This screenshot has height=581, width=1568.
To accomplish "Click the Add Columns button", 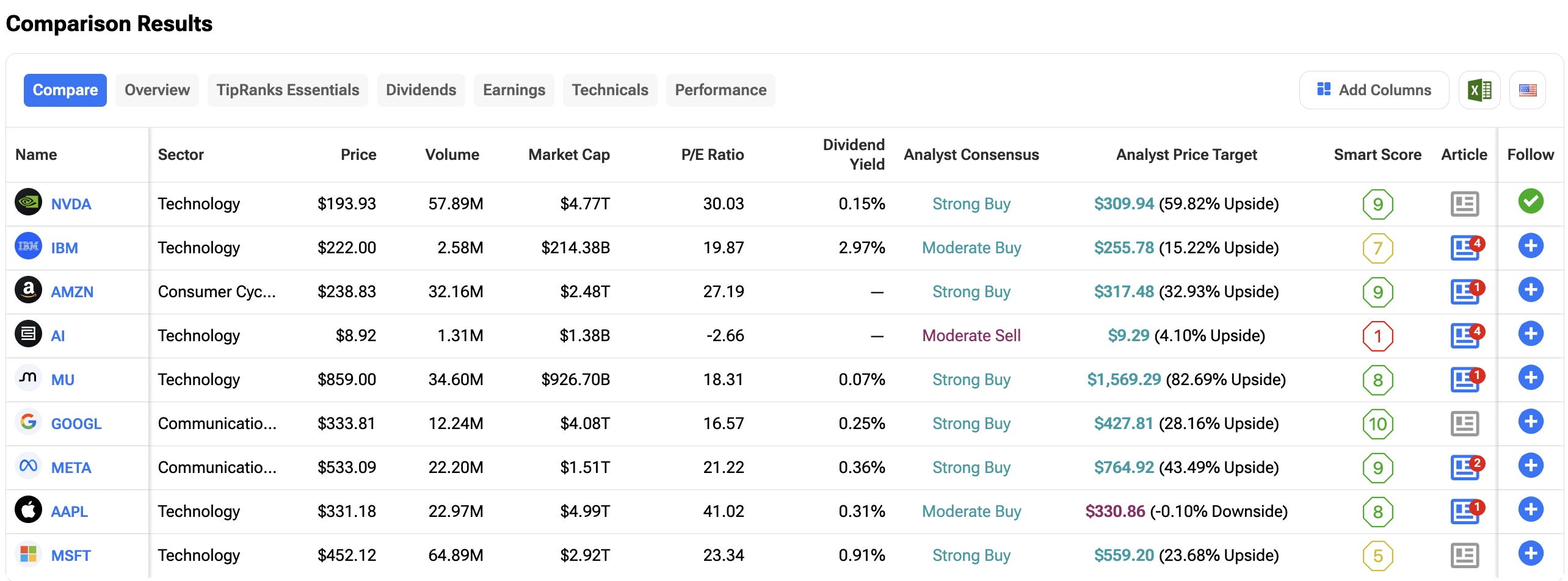I will tap(1374, 90).
